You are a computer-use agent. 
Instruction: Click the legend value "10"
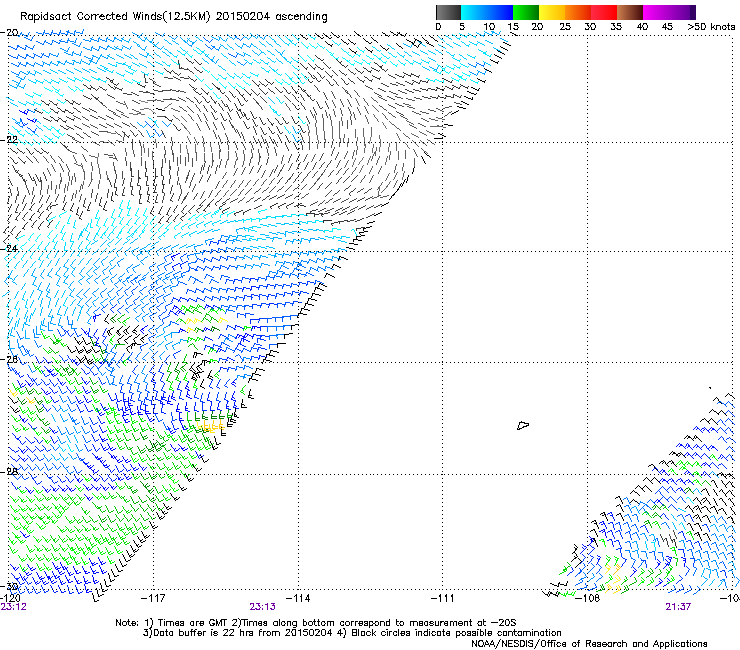click(489, 27)
